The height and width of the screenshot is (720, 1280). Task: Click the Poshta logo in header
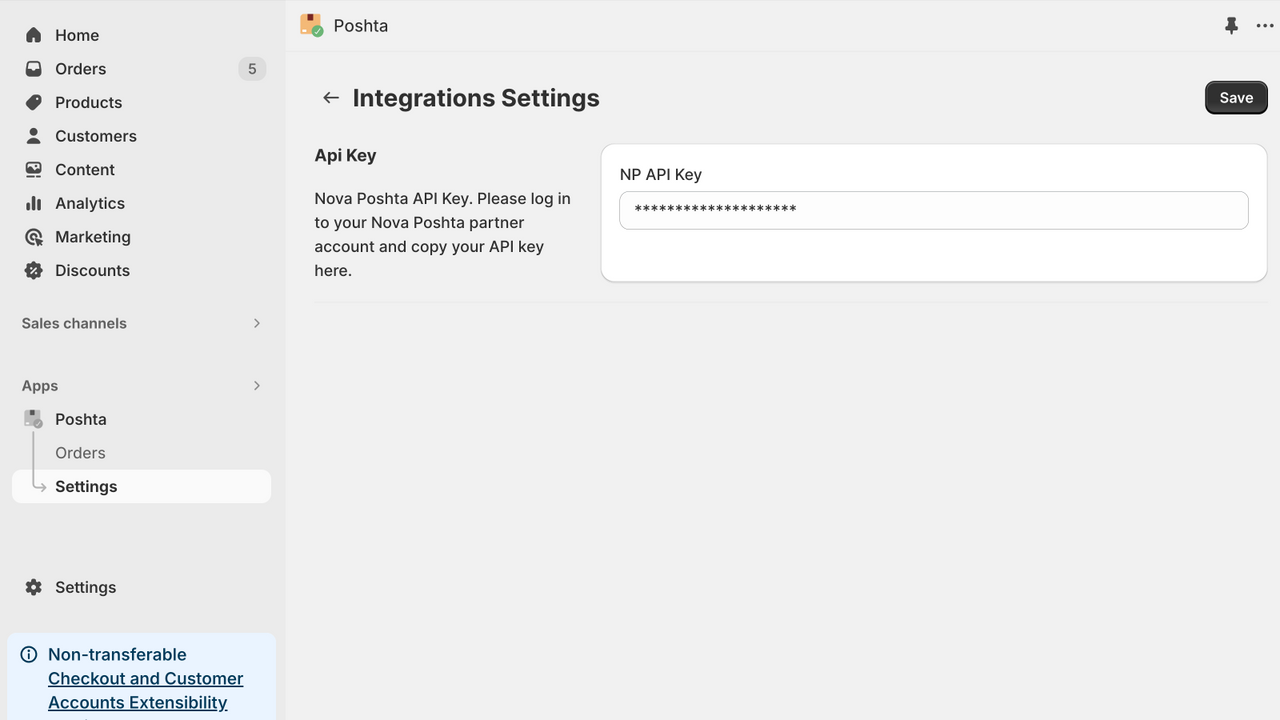tap(312, 25)
